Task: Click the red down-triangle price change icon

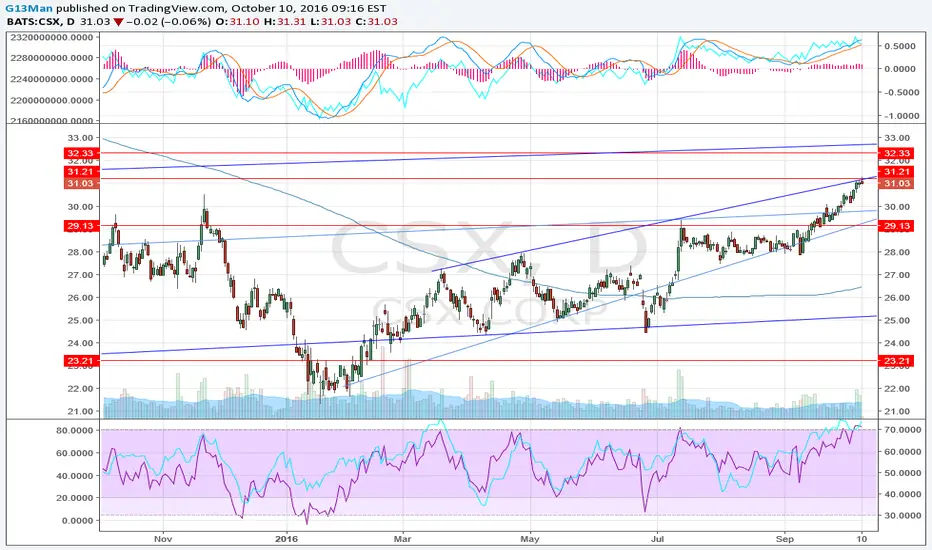Action: pos(118,22)
